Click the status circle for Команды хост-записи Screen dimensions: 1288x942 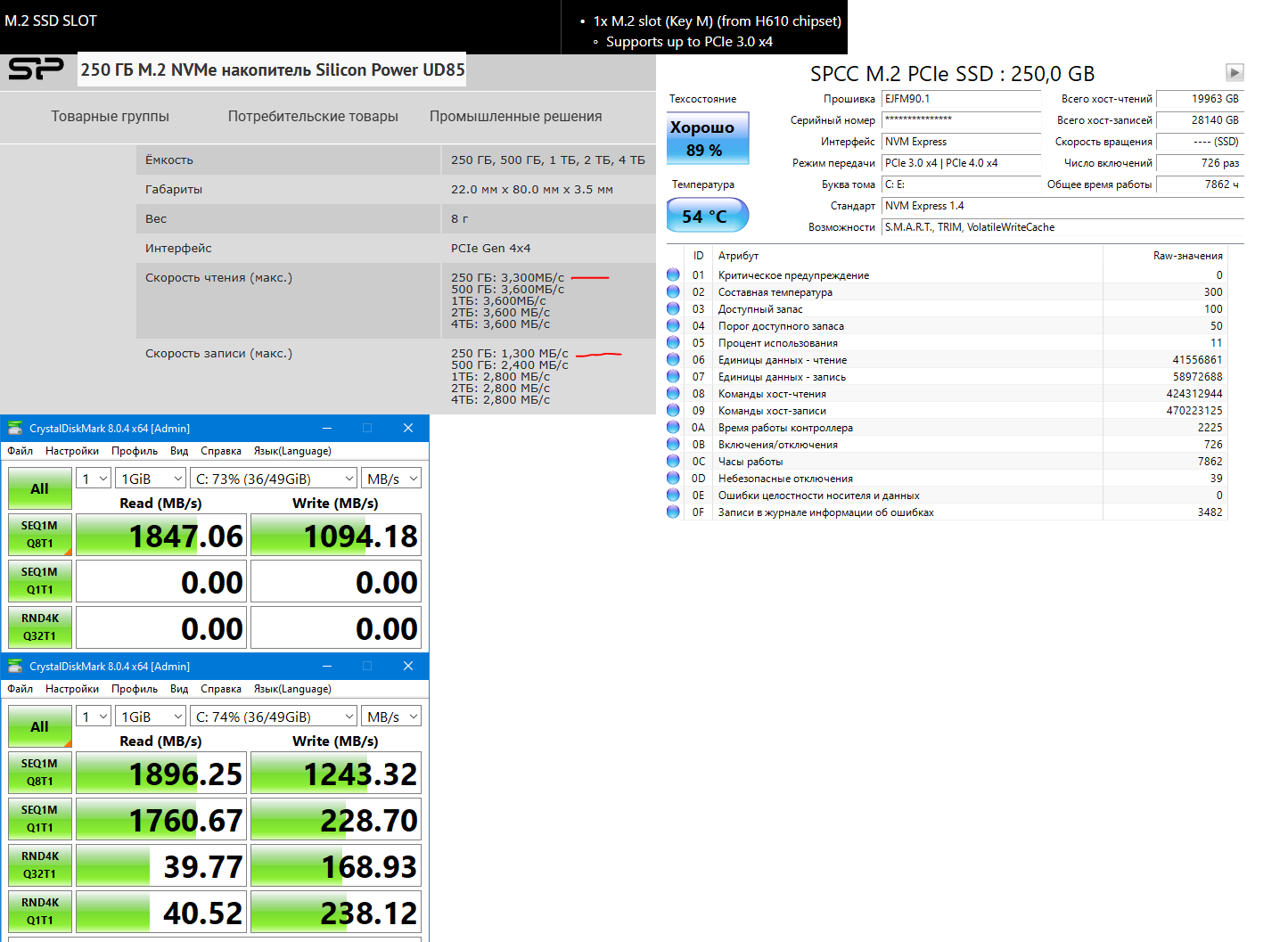coord(673,410)
